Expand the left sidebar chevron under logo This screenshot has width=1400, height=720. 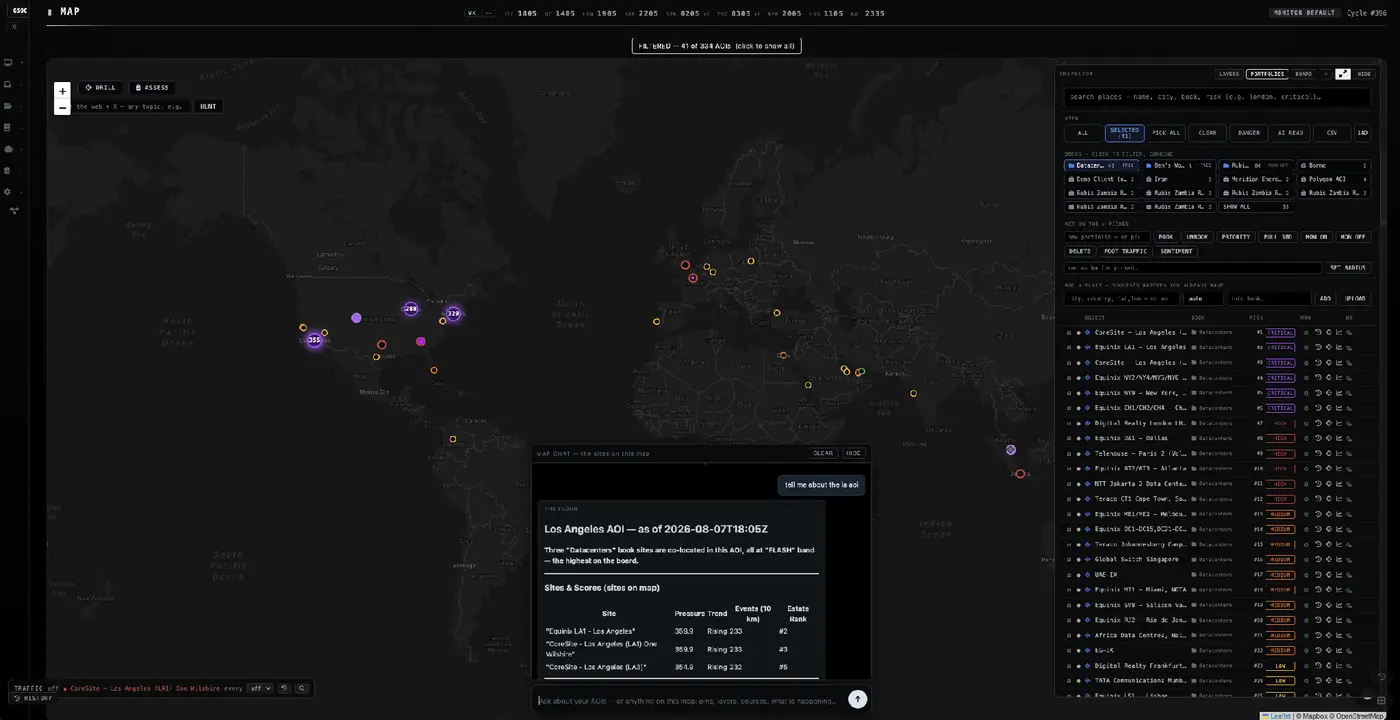(14, 27)
